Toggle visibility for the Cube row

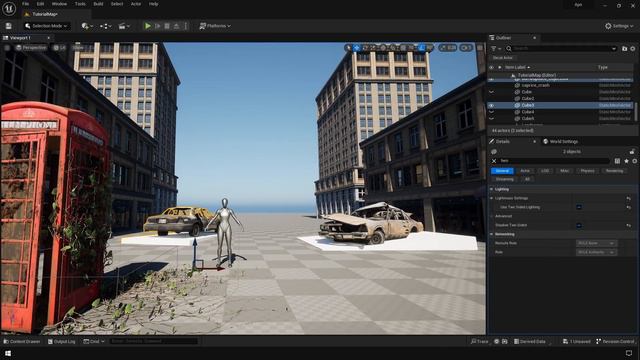point(491,92)
